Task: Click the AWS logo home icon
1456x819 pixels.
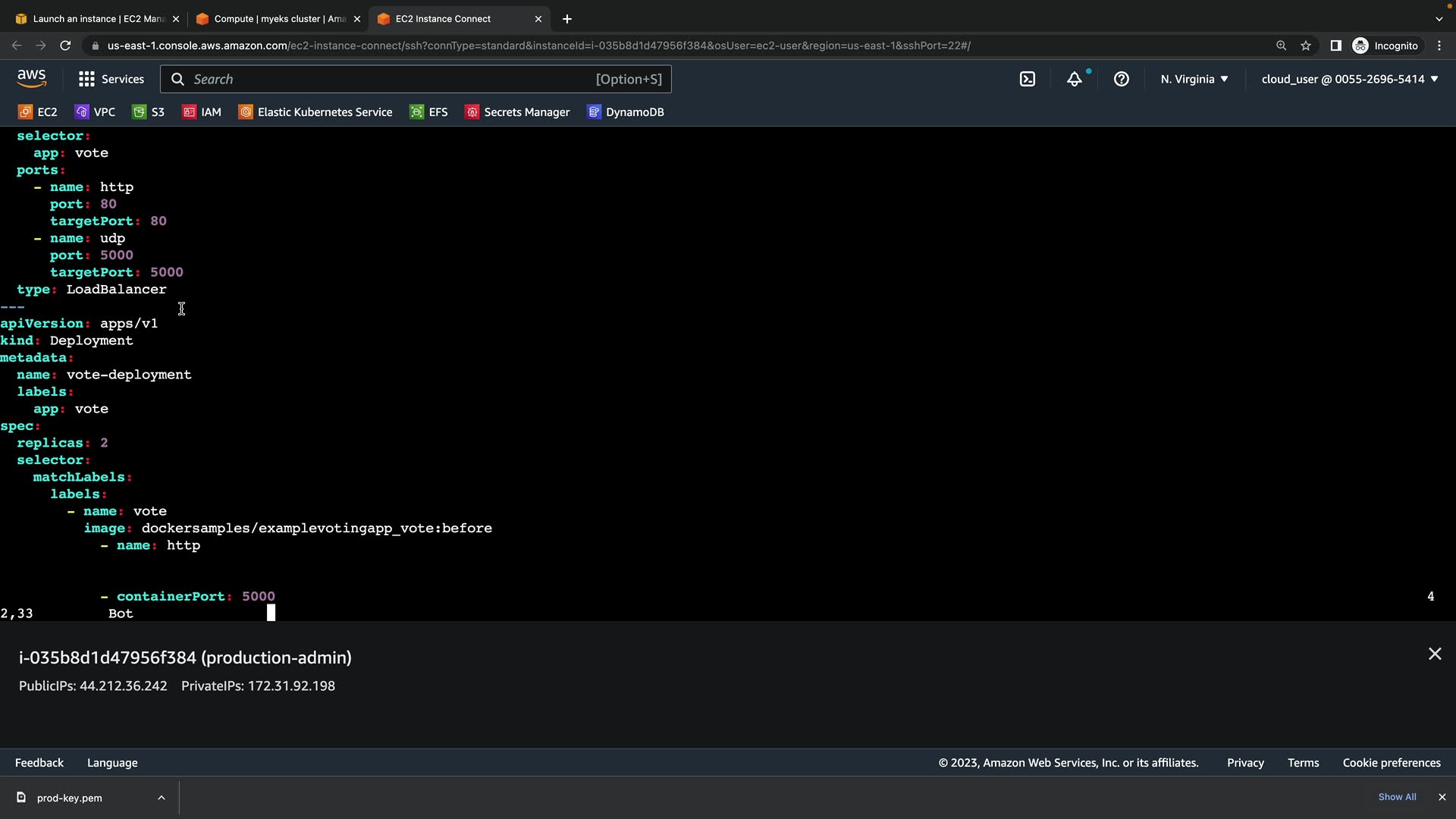Action: pyautogui.click(x=32, y=78)
